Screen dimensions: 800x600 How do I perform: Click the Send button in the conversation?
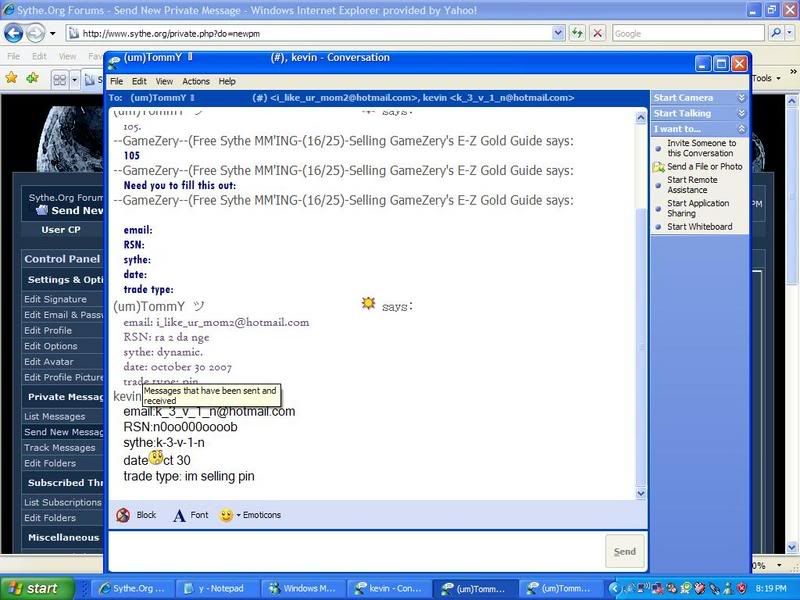(624, 552)
